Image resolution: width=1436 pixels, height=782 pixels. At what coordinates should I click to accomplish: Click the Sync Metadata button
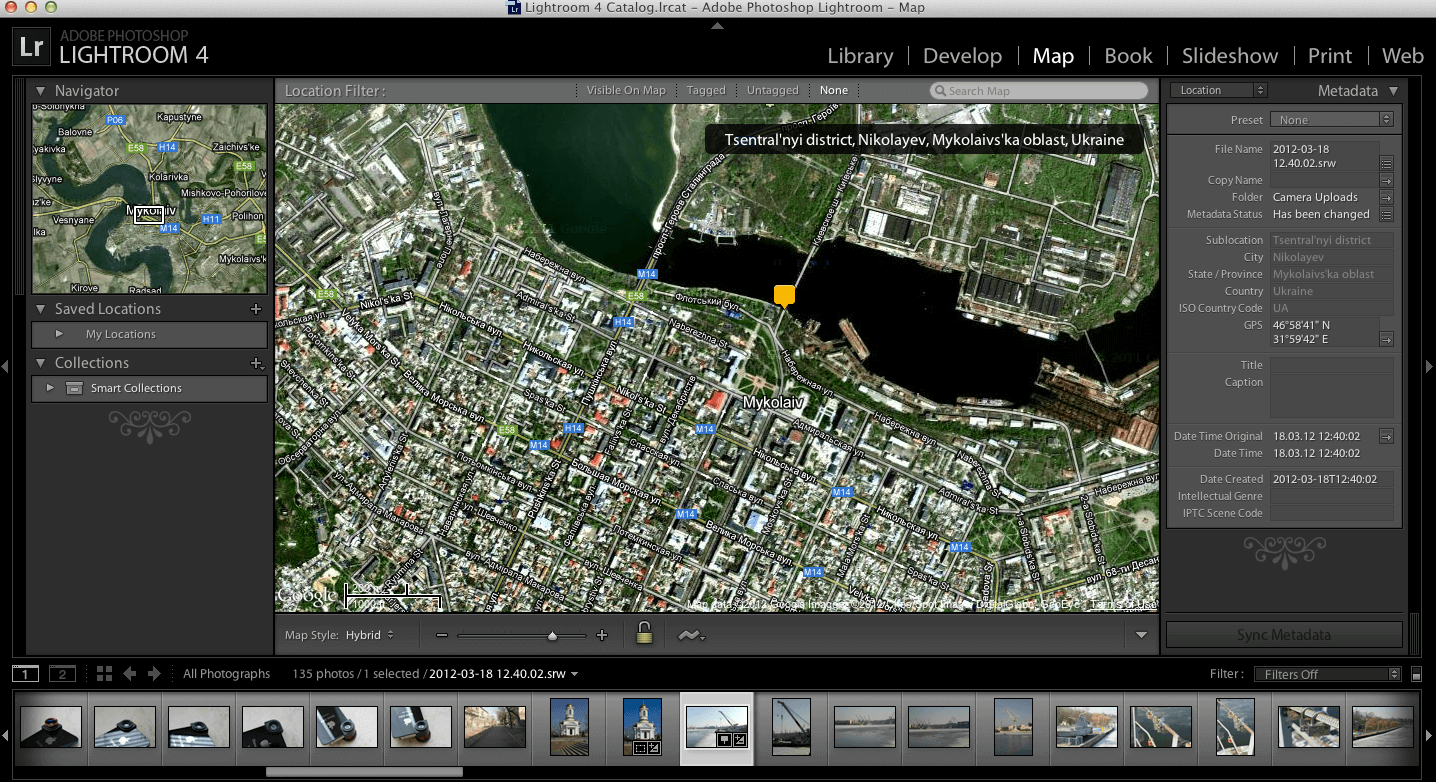tap(1284, 635)
